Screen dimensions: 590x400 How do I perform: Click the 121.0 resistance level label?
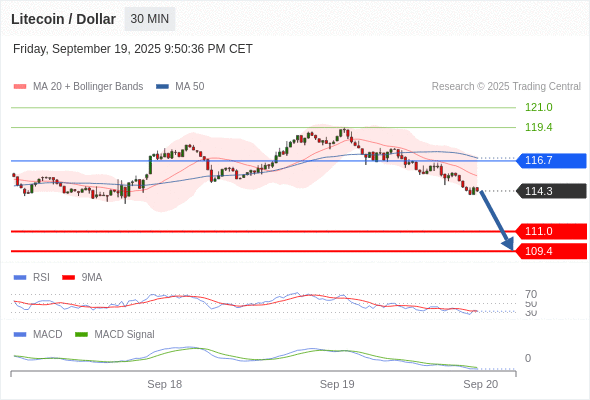[539, 108]
